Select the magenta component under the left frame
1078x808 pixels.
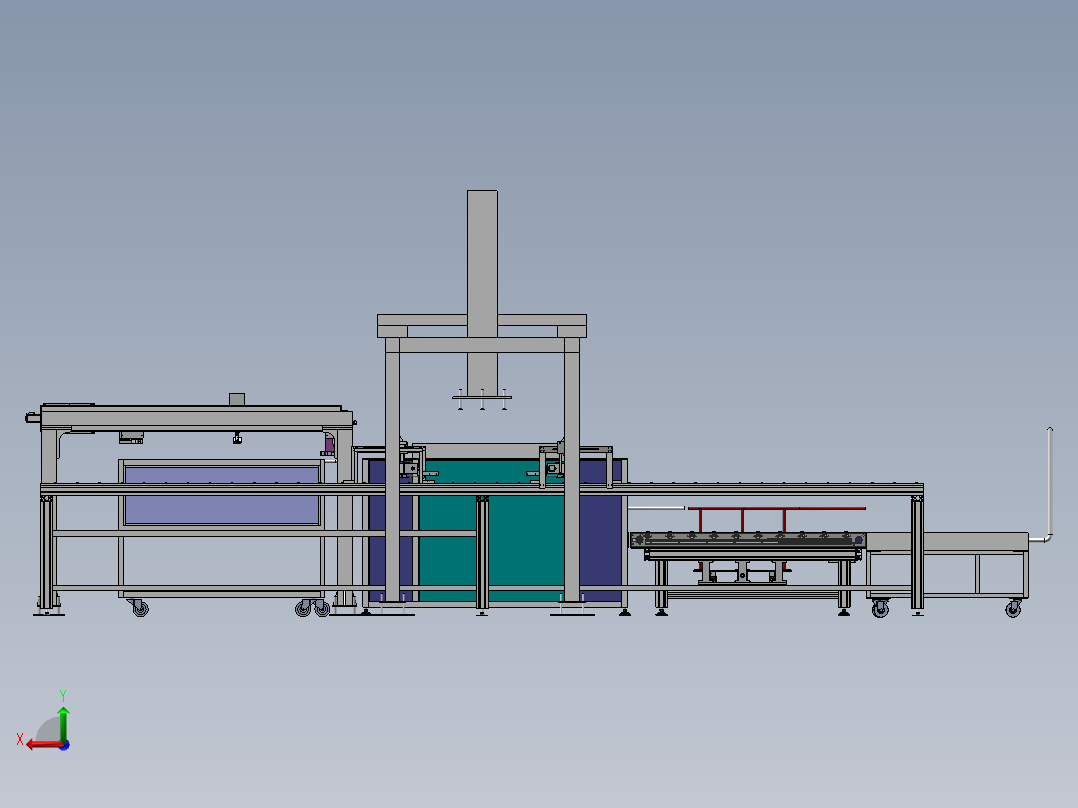(330, 444)
